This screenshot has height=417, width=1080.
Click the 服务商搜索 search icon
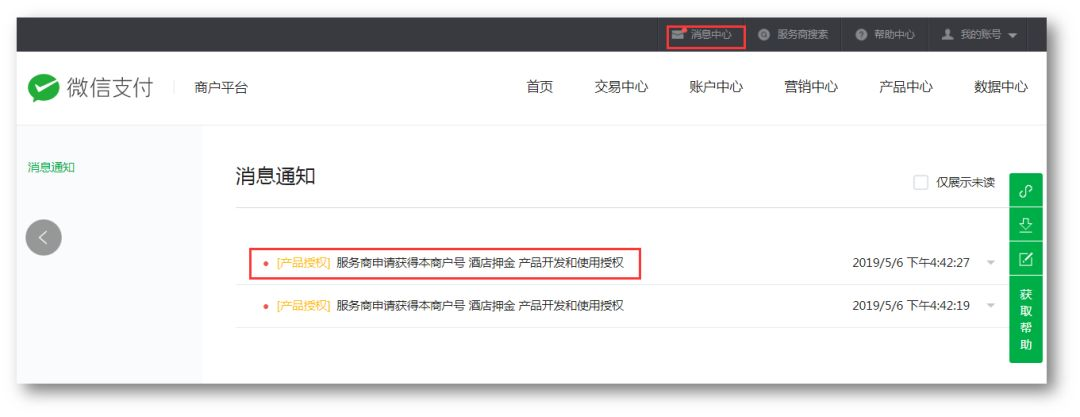pyautogui.click(x=764, y=35)
